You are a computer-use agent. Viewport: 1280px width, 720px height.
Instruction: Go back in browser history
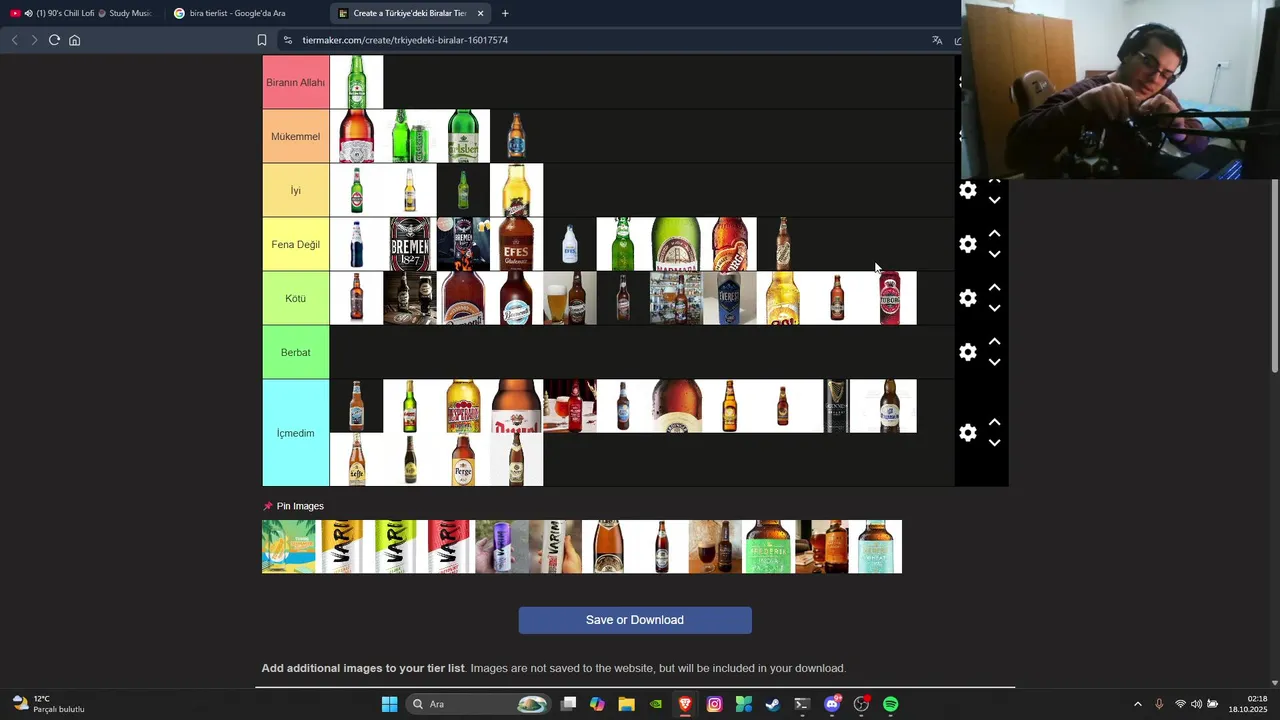[x=14, y=40]
